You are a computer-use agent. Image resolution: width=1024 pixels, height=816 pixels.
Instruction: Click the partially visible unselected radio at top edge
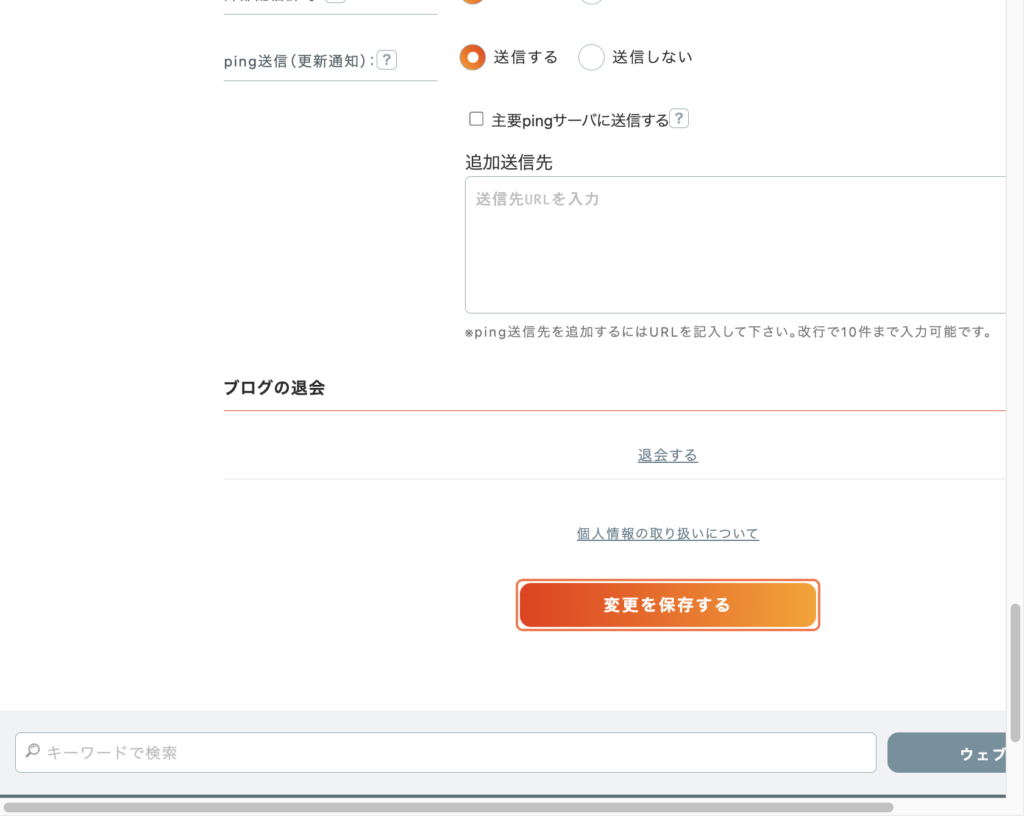point(592,2)
